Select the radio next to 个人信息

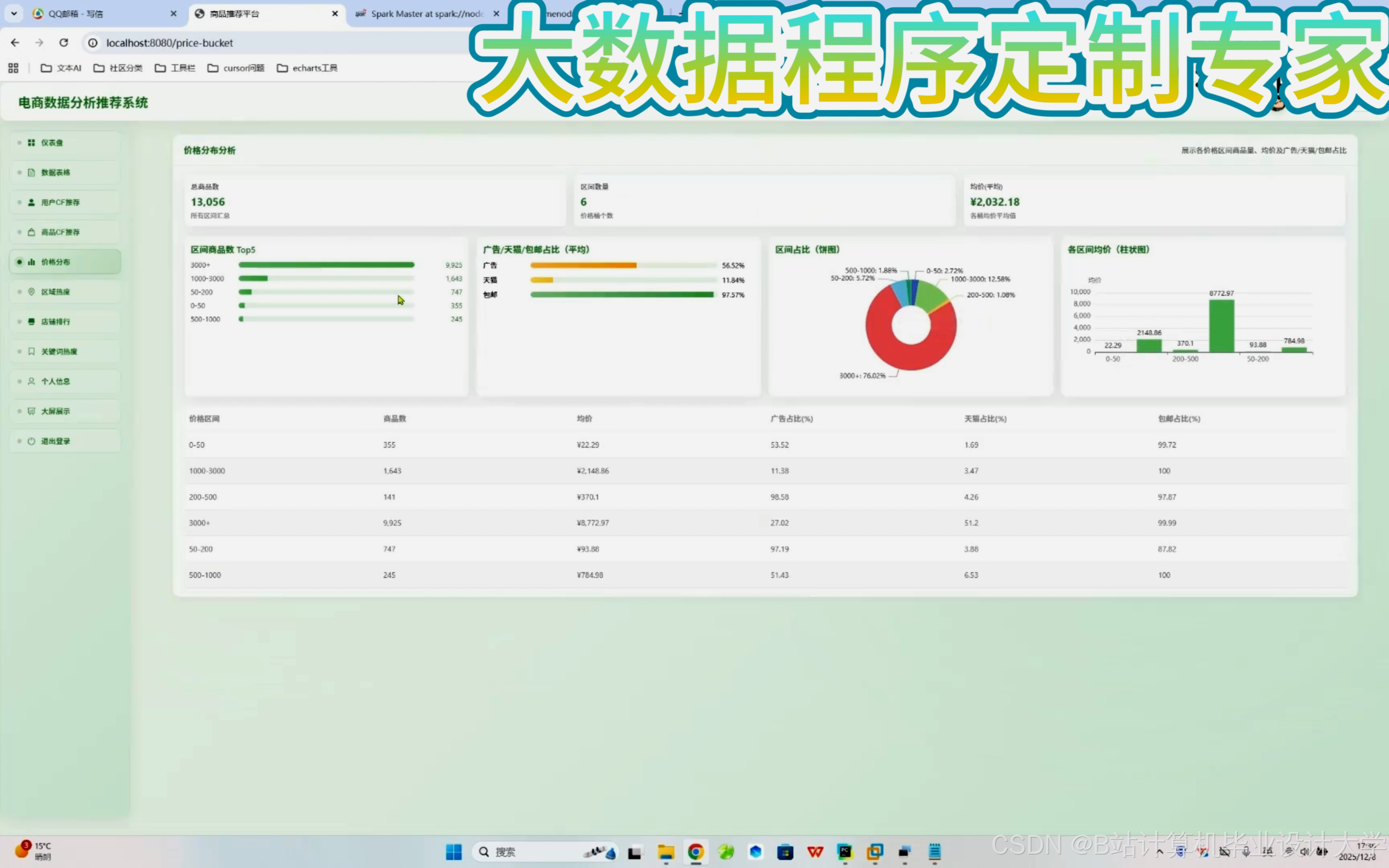coord(19,381)
